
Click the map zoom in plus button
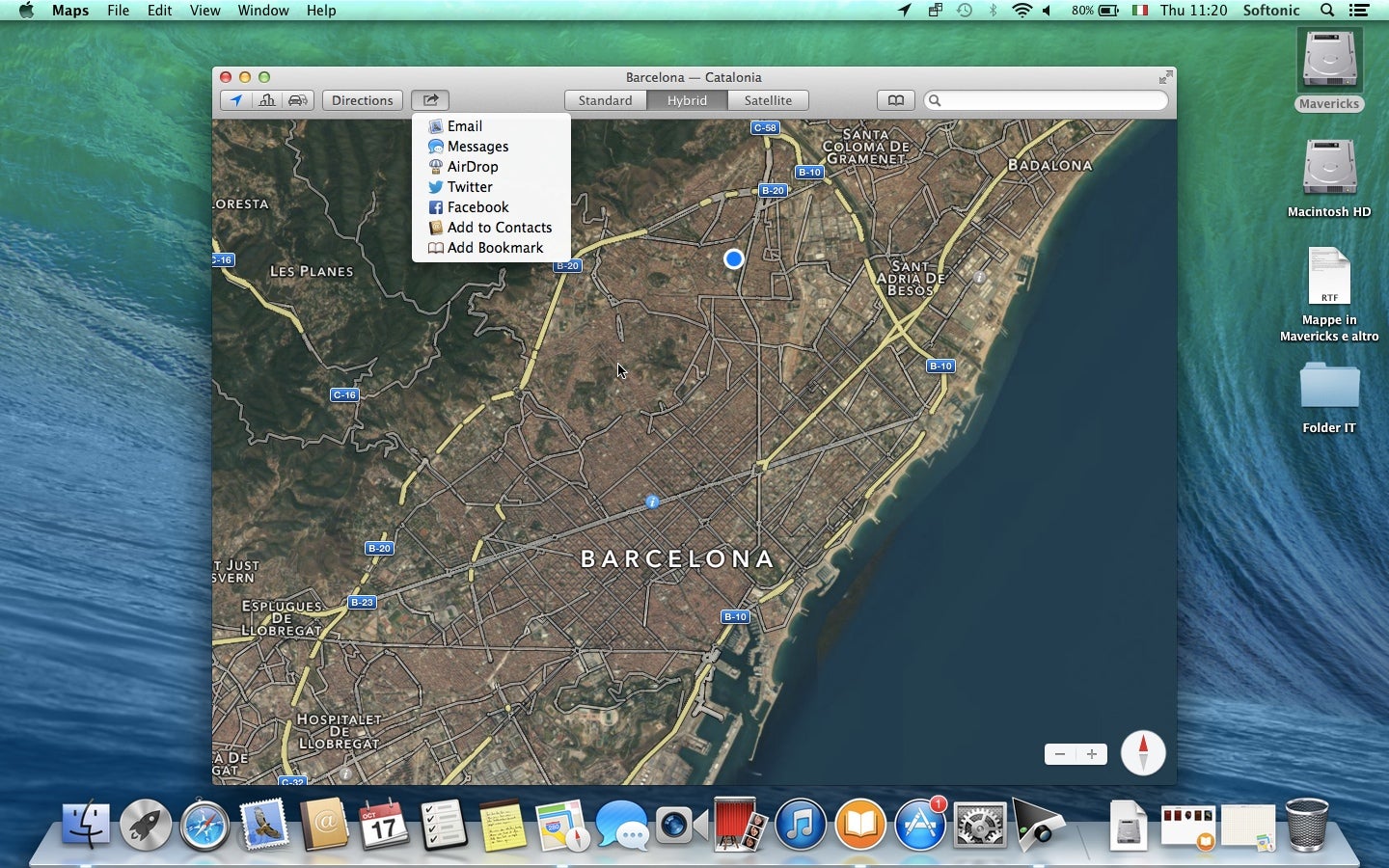(x=1091, y=754)
